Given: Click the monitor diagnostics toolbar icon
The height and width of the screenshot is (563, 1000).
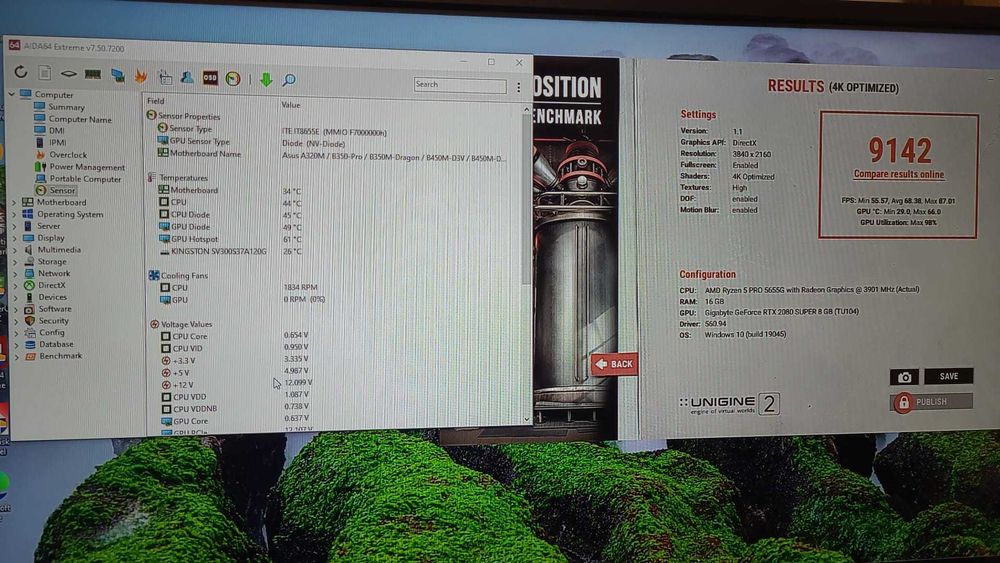Looking at the screenshot, I should point(117,76).
